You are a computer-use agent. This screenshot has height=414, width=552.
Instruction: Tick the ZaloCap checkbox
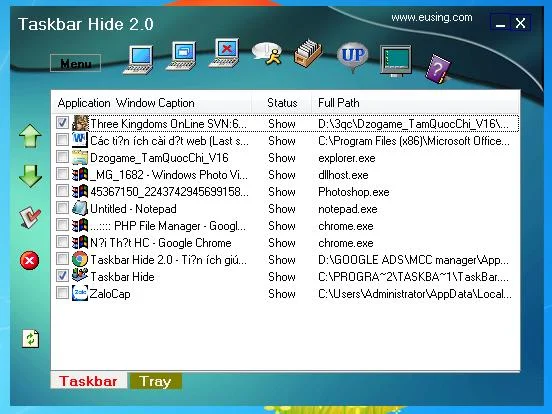coord(62,293)
